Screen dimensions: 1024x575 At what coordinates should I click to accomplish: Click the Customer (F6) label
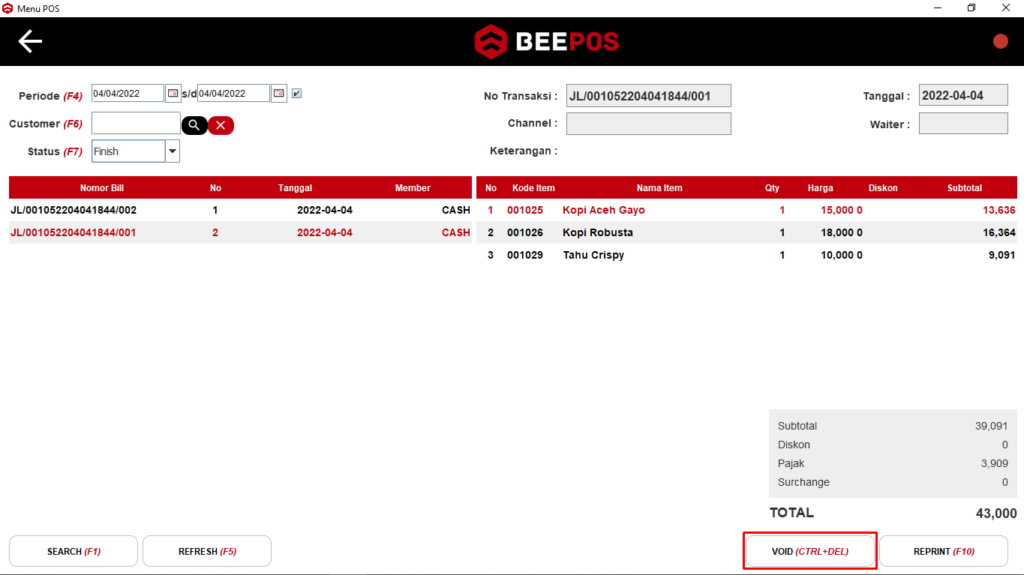coord(46,124)
